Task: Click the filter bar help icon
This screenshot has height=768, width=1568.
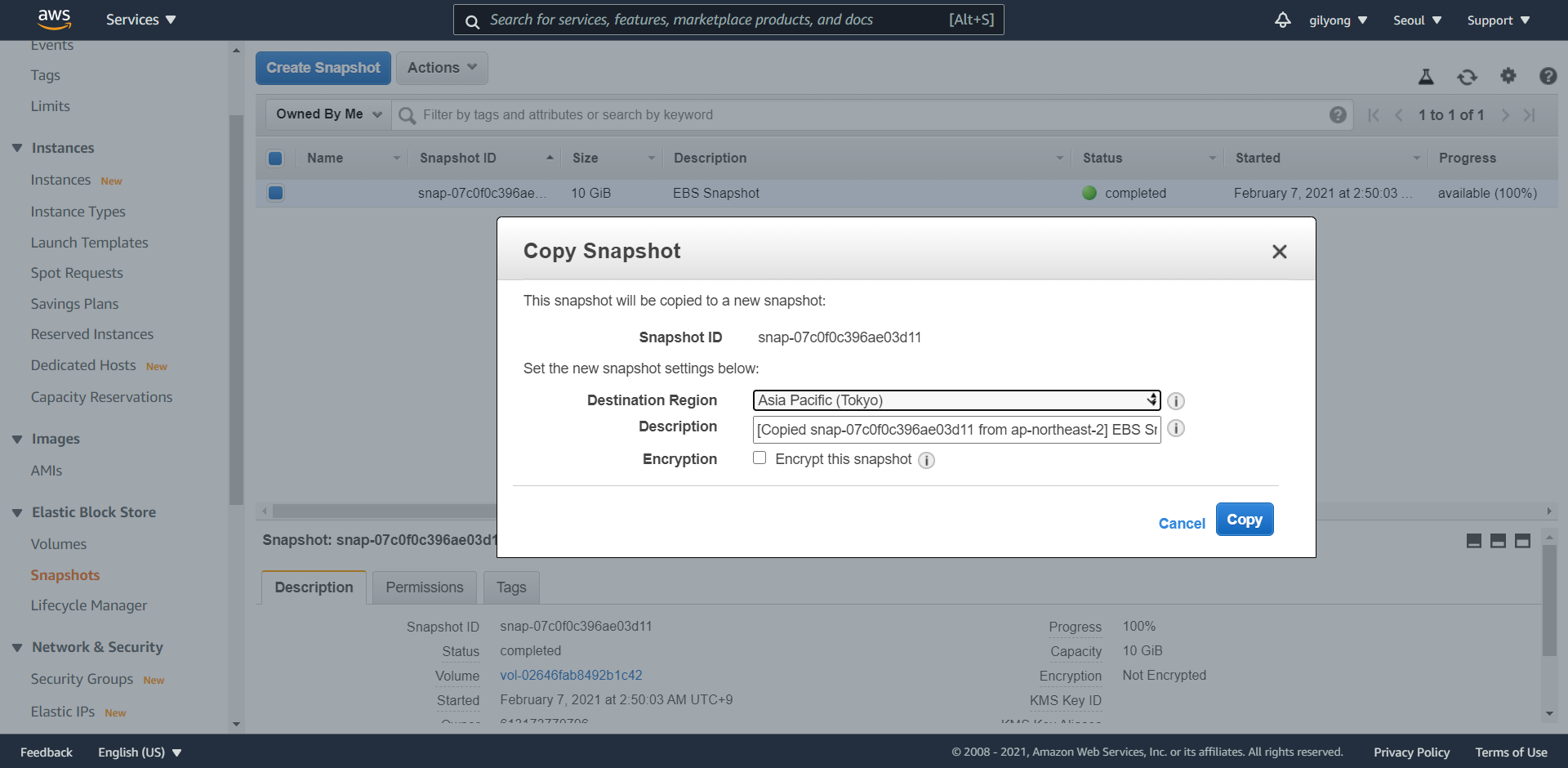Action: [x=1338, y=114]
